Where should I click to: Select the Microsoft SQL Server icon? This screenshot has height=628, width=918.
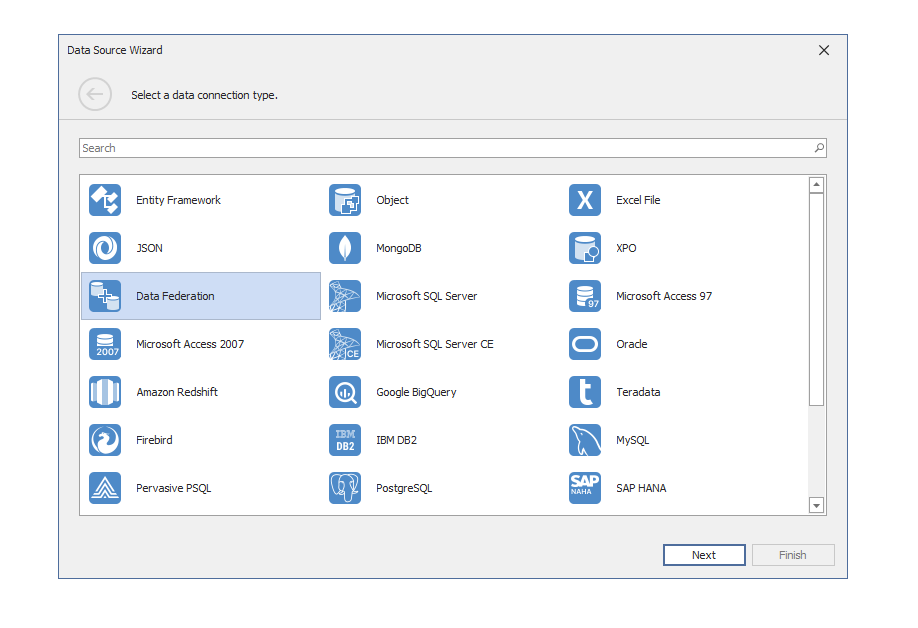[x=345, y=296]
